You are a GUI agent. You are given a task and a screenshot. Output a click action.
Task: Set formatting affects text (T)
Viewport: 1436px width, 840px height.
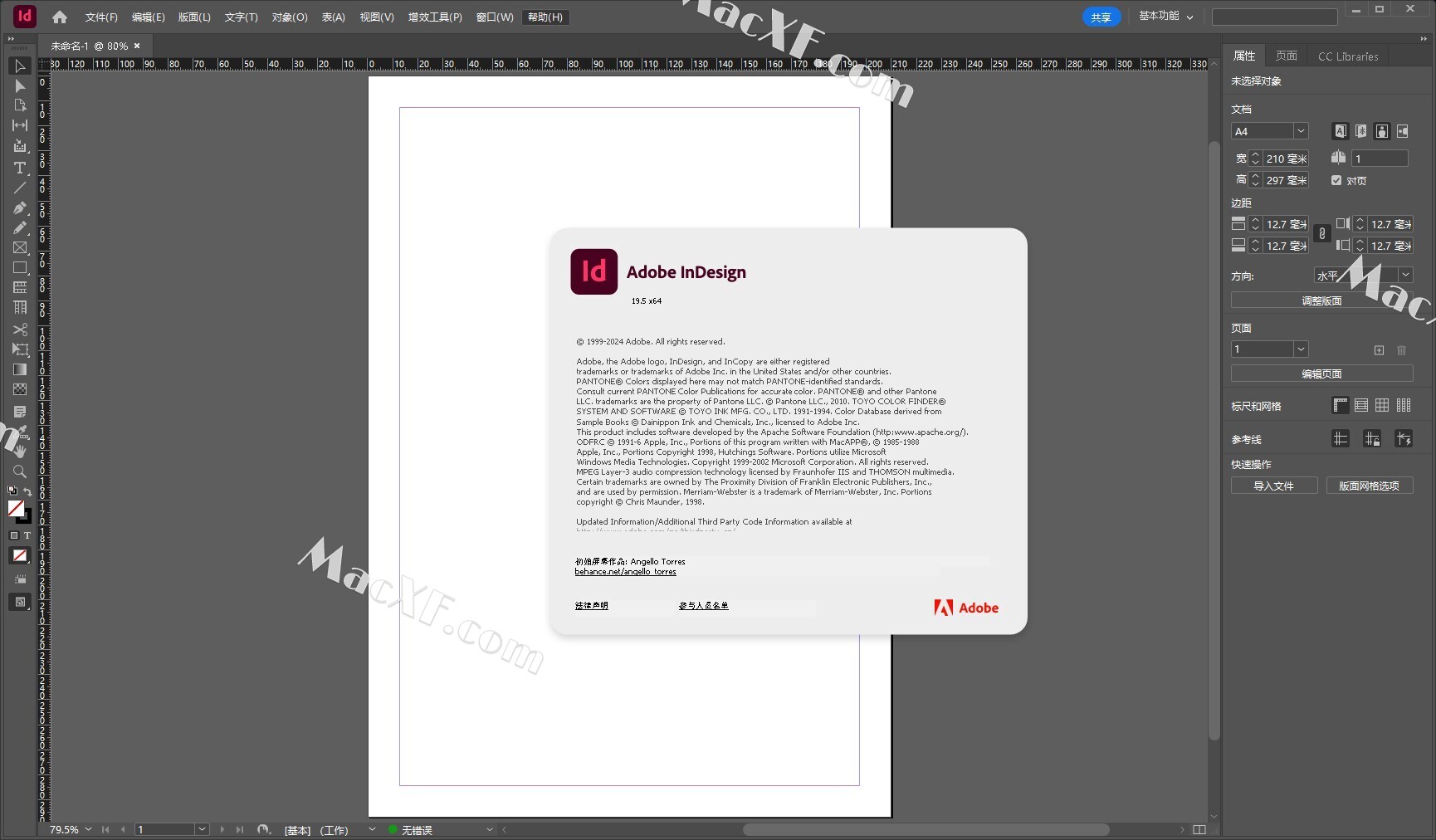pos(27,535)
